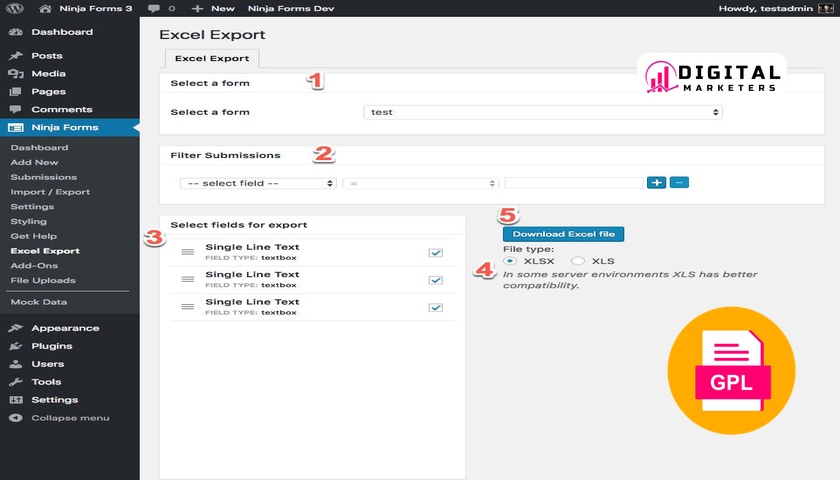Click Howdy, testadmin account link
The width and height of the screenshot is (840, 480).
(766, 8)
